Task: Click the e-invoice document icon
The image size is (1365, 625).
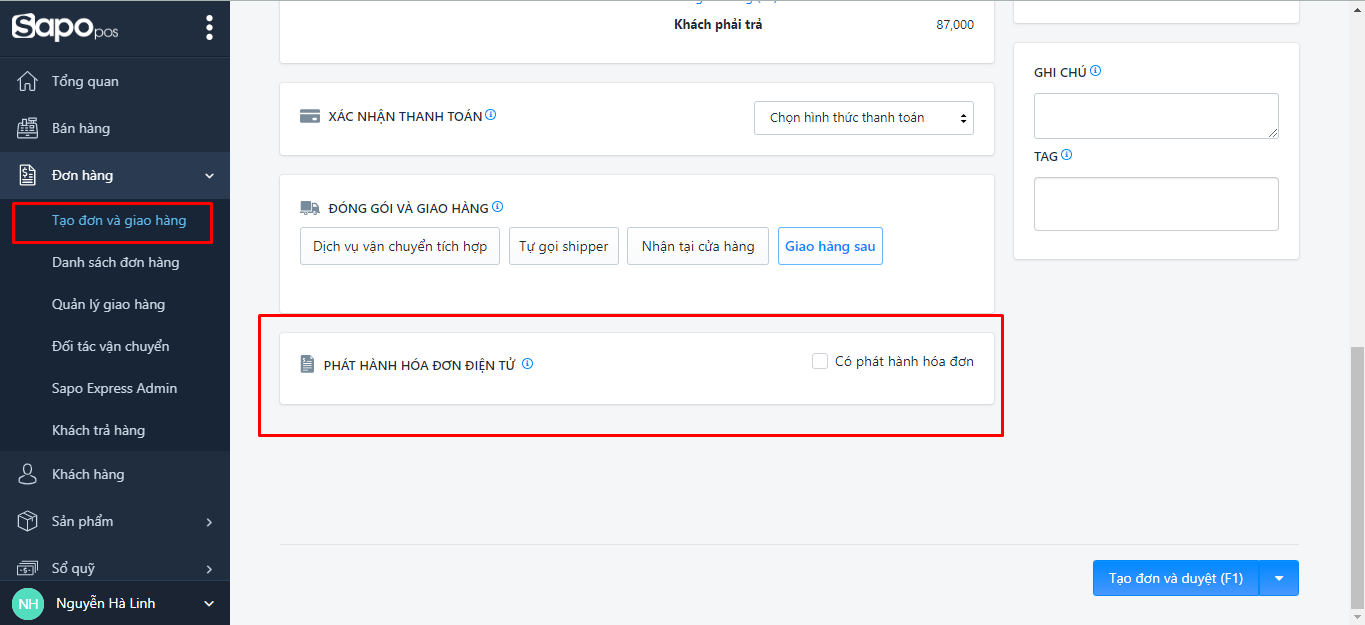Action: [x=308, y=365]
